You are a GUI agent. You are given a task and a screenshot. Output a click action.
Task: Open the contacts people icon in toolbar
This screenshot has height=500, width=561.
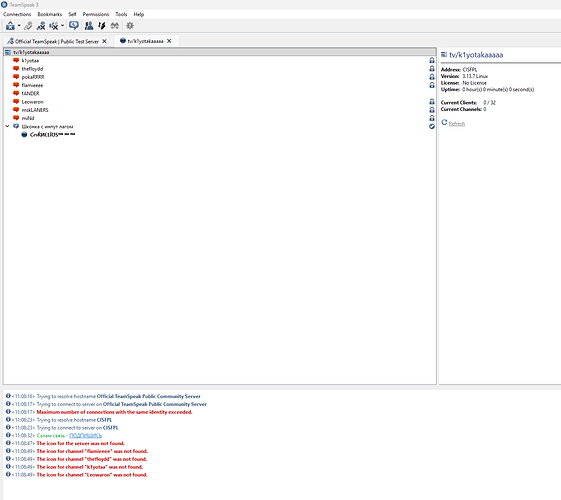pos(89,26)
